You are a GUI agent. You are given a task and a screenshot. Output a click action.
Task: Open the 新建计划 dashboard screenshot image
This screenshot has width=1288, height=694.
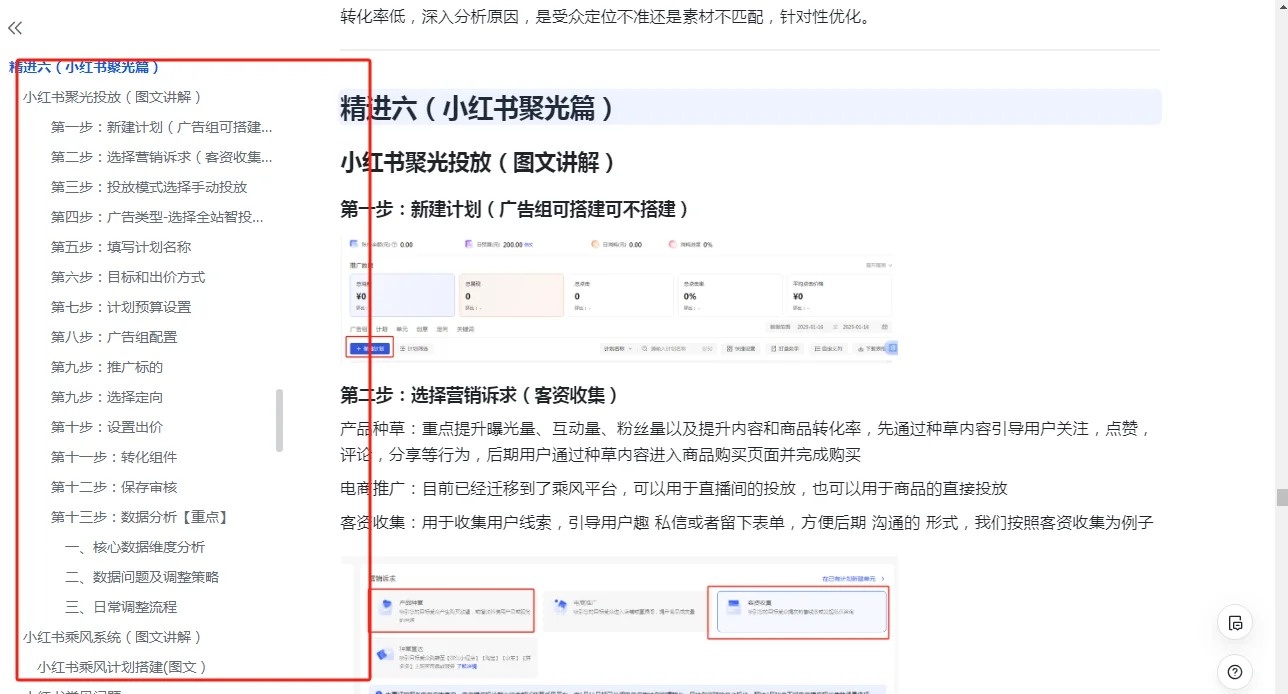point(619,297)
